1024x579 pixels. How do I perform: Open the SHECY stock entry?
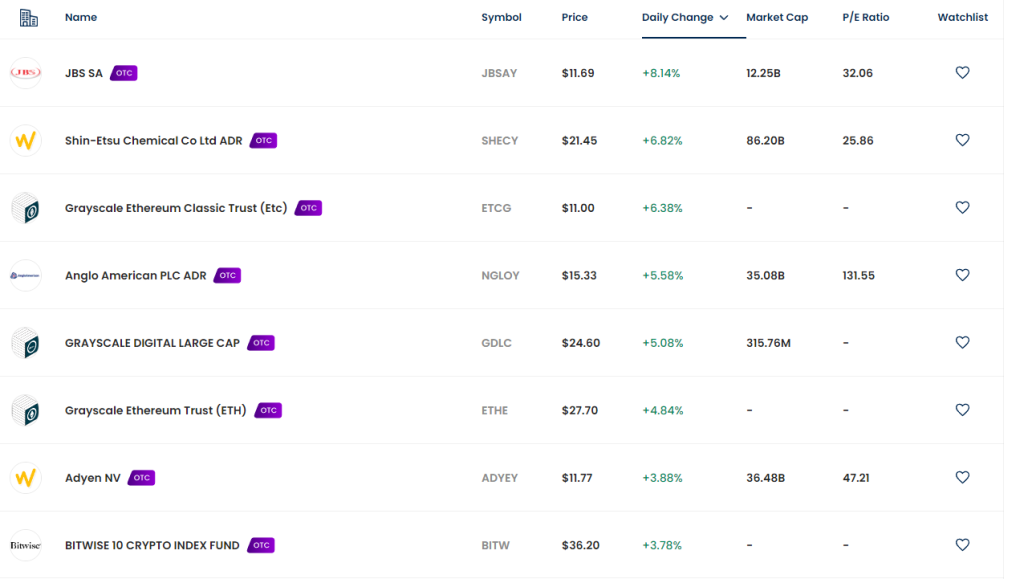pos(500,140)
